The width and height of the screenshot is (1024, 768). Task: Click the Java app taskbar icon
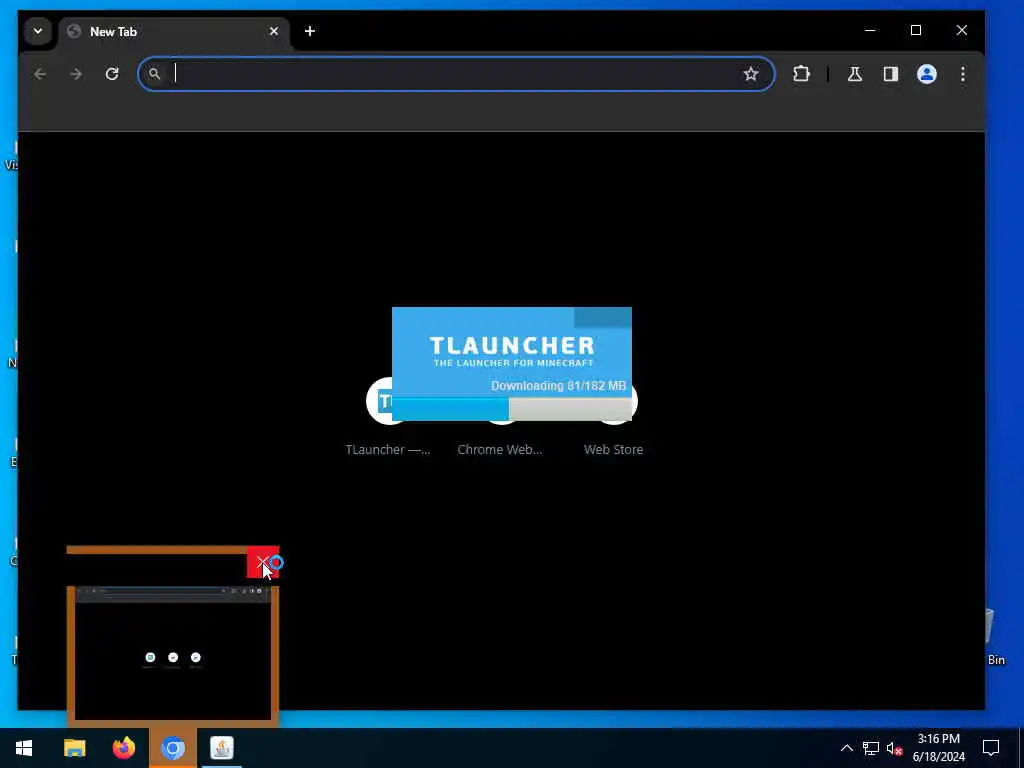[x=222, y=748]
